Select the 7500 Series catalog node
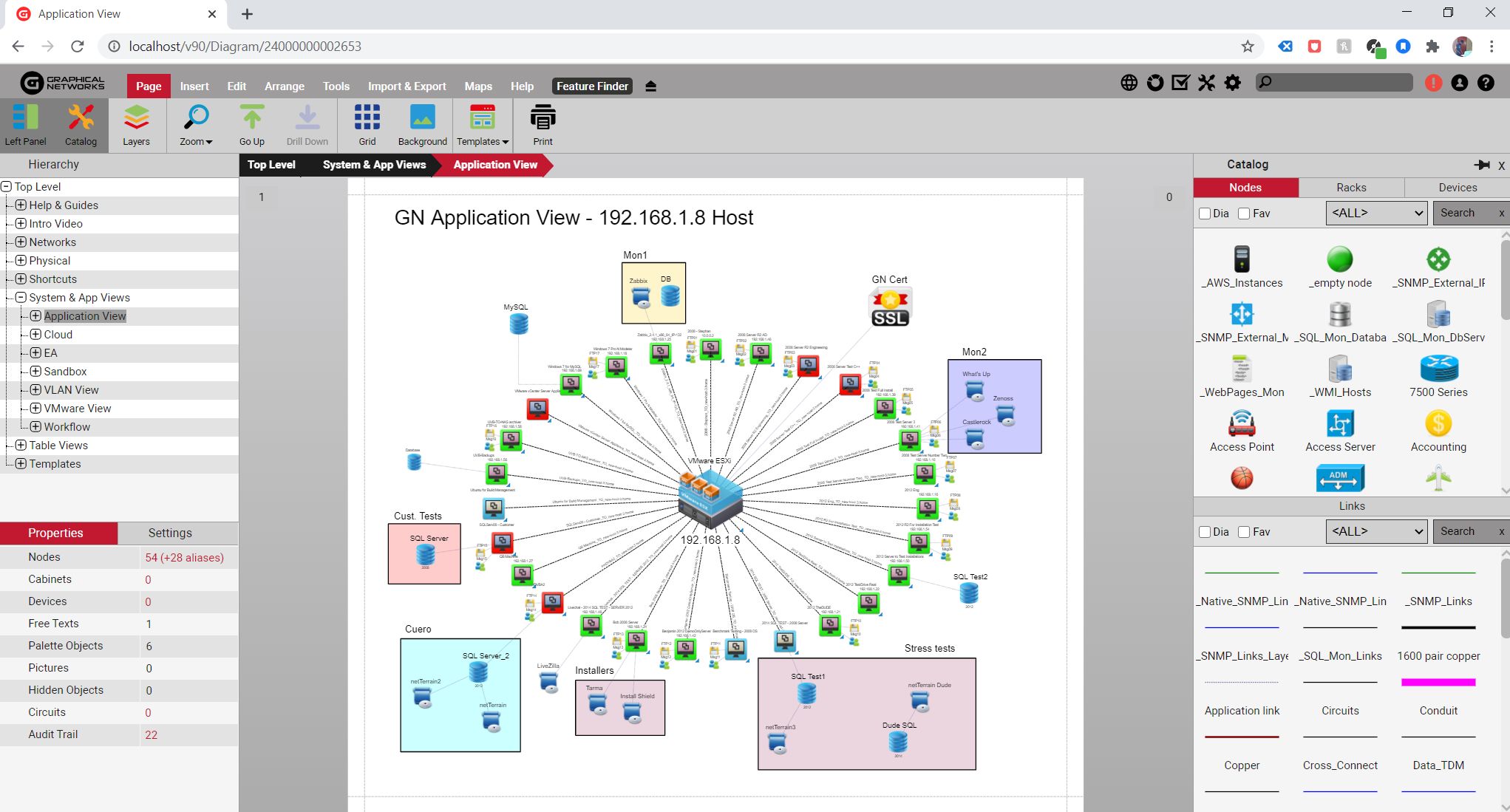Screen dimensions: 1510x812 (1438, 368)
